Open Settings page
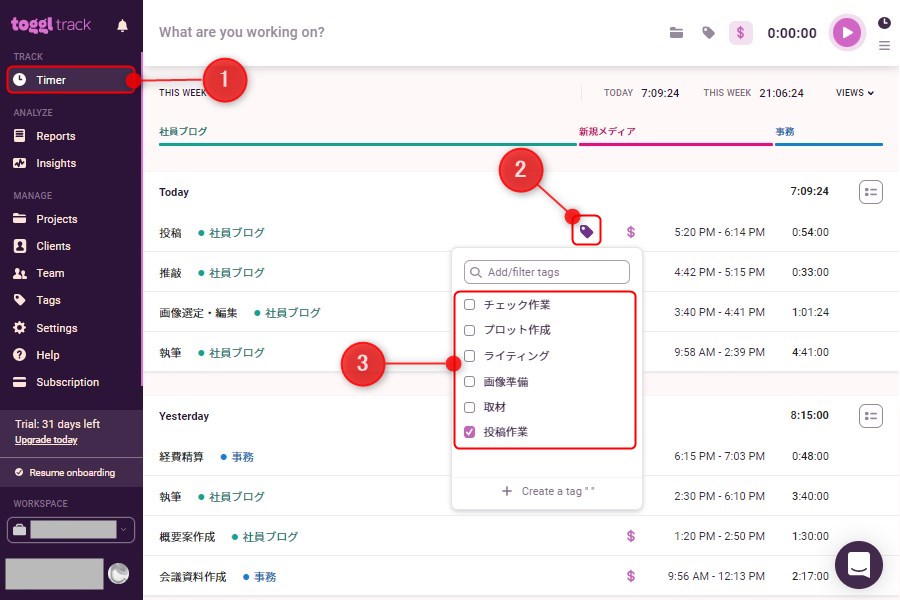Image resolution: width=900 pixels, height=600 pixels. point(56,328)
